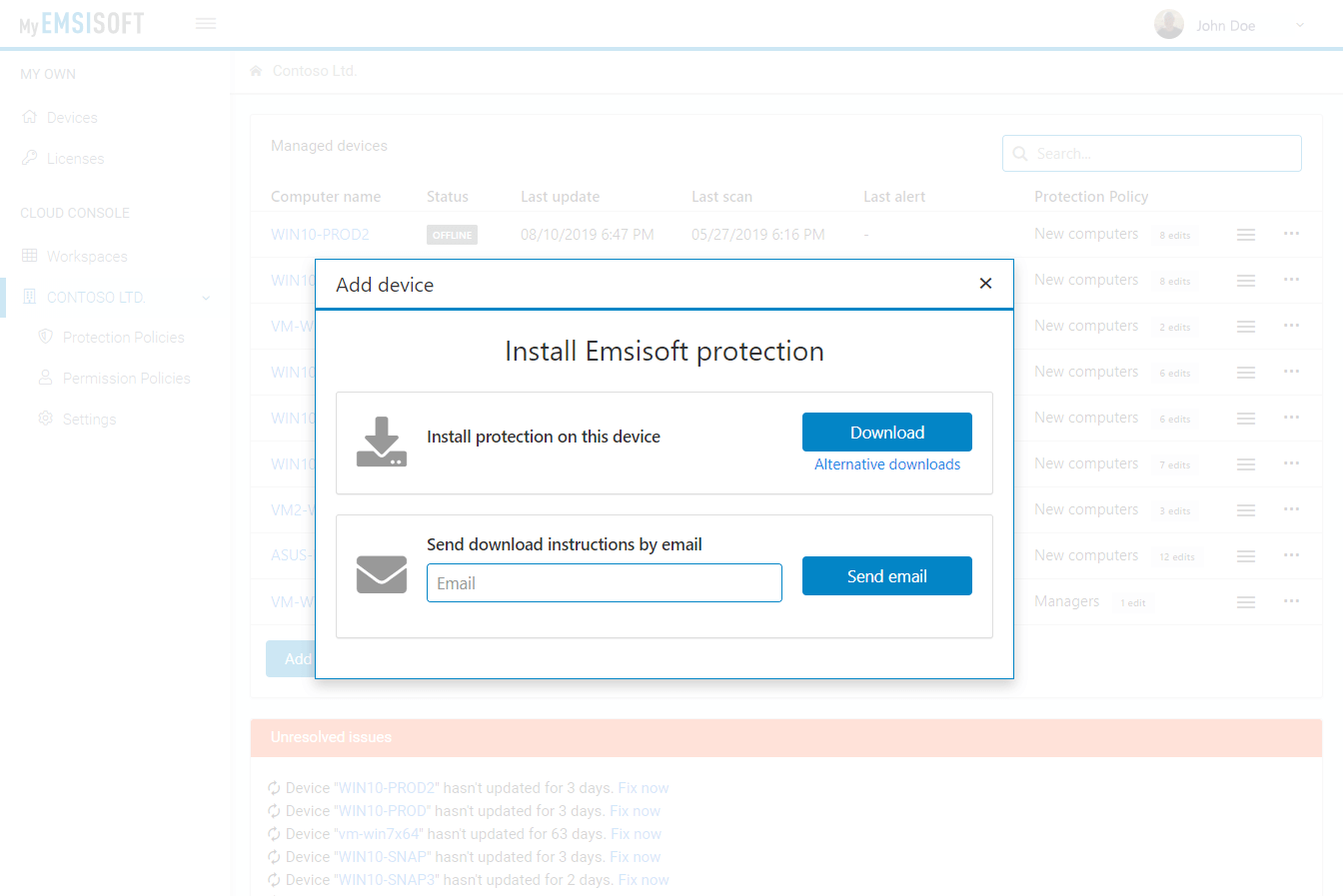Viewport: 1343px width, 896px height.
Task: Click the Unresolved issues header
Action: 785,737
